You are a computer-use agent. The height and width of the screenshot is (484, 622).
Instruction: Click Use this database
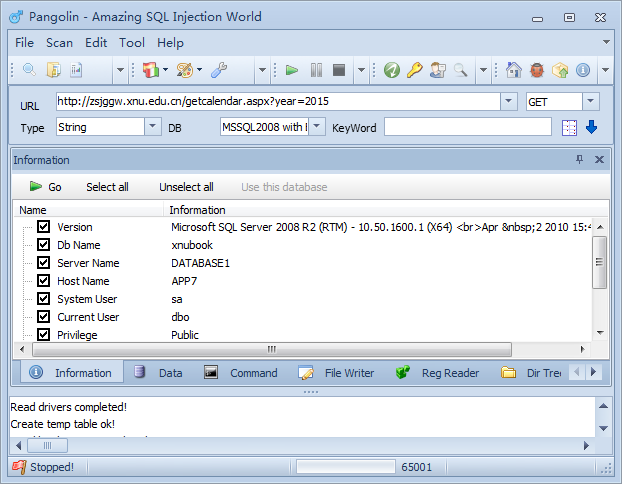284,187
